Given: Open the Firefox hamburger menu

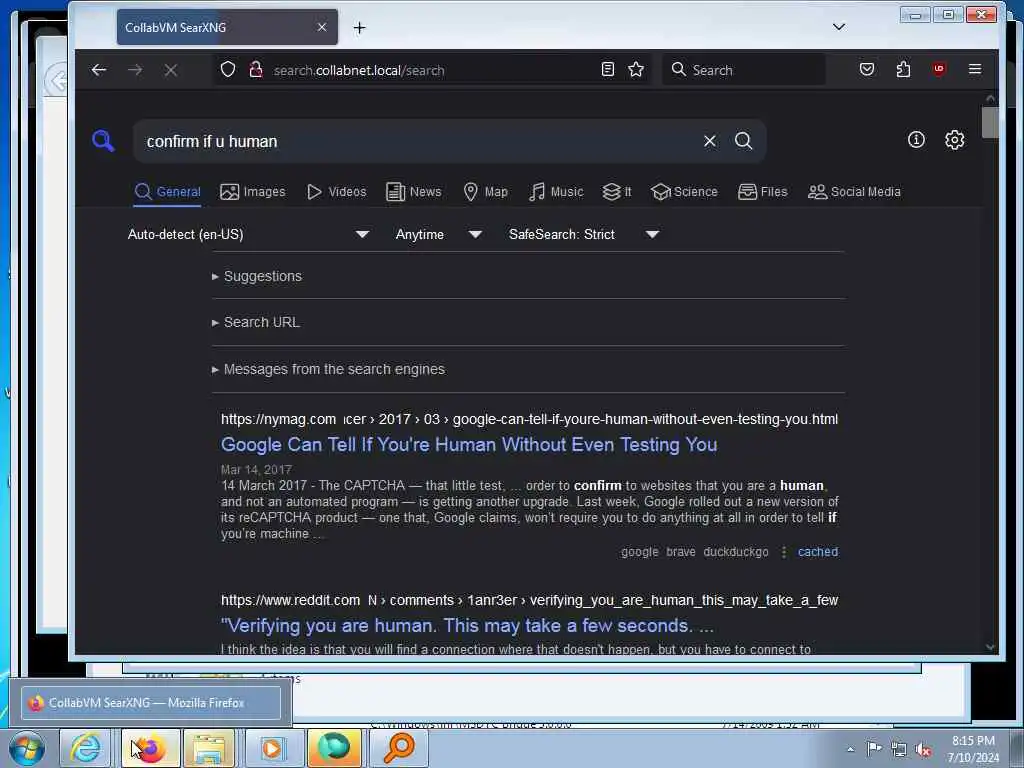Looking at the screenshot, I should click(975, 69).
